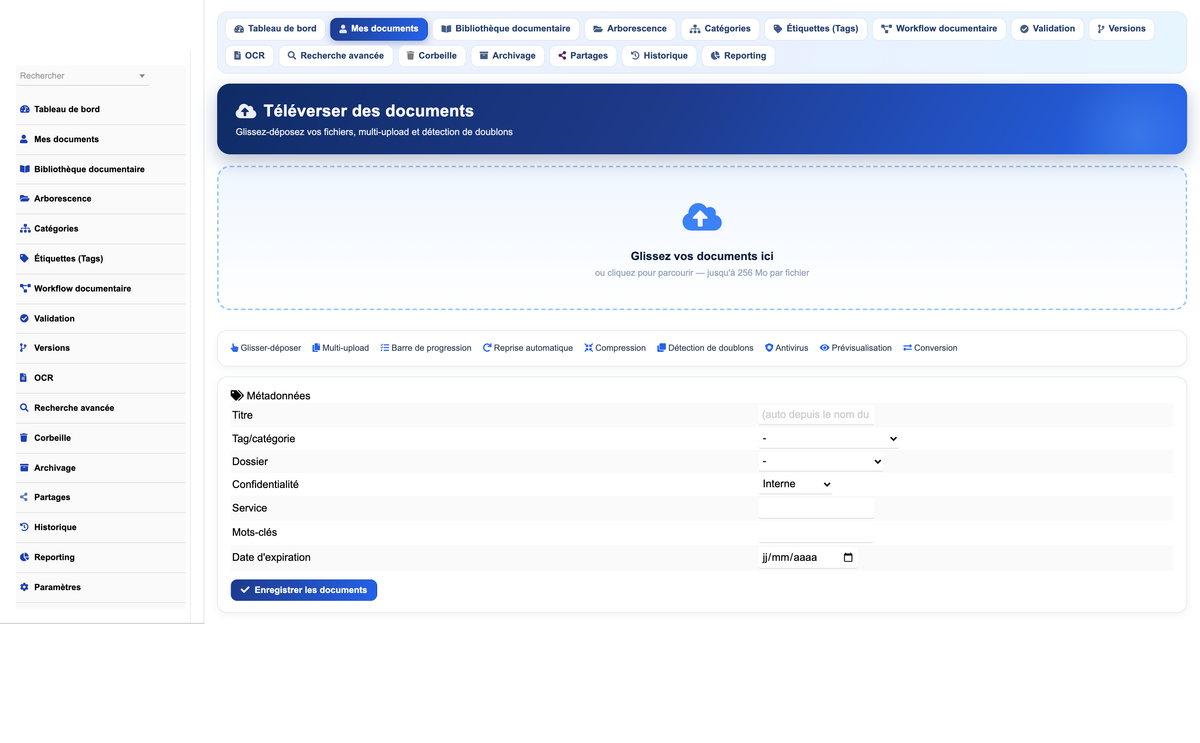Click the Tableau de bord sidebar gauge icon
This screenshot has width=1200, height=743.
coord(25,110)
